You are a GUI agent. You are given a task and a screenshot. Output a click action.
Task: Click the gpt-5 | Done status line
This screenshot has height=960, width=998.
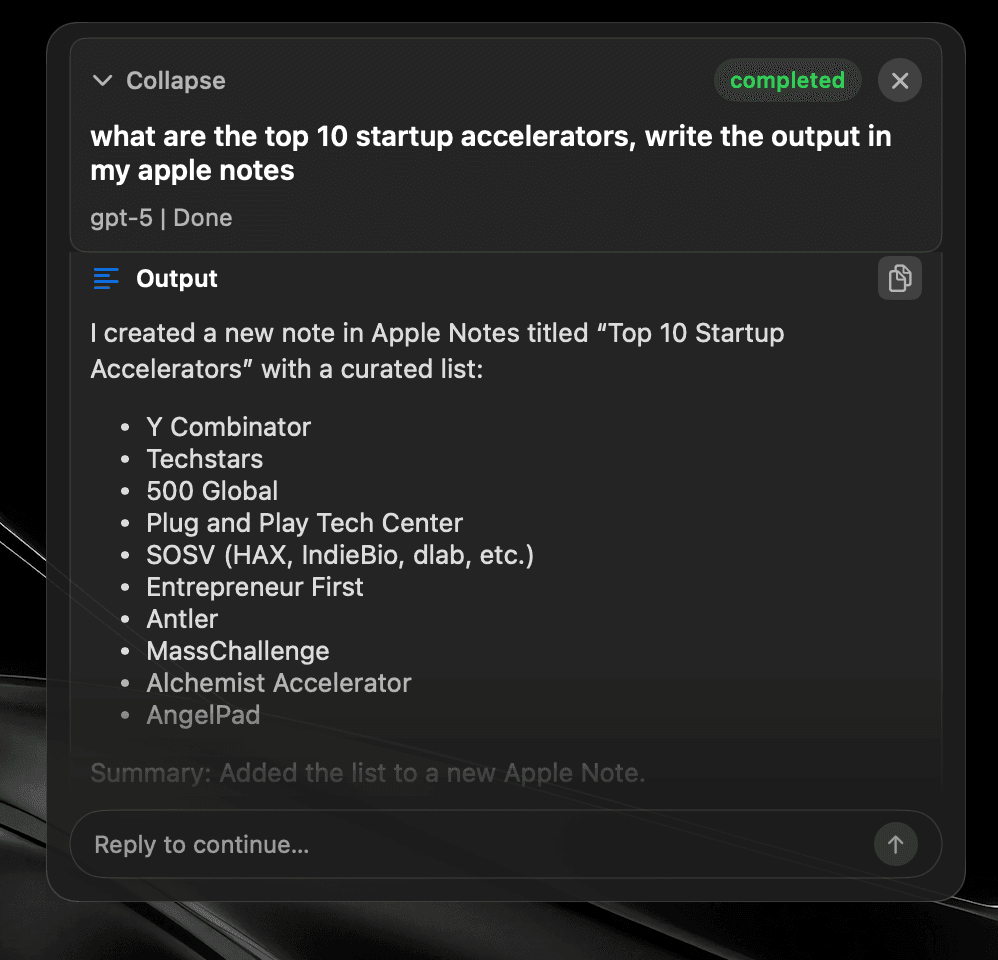[x=161, y=218]
